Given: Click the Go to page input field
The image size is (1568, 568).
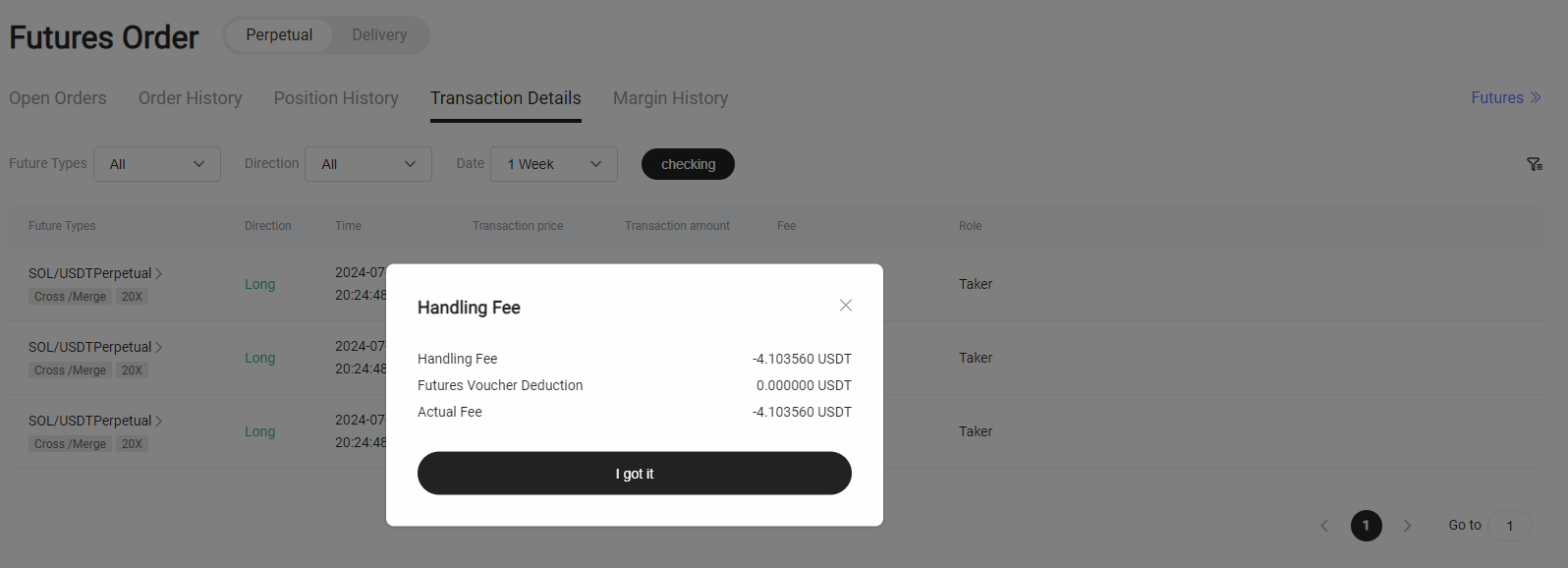Looking at the screenshot, I should (x=1509, y=526).
